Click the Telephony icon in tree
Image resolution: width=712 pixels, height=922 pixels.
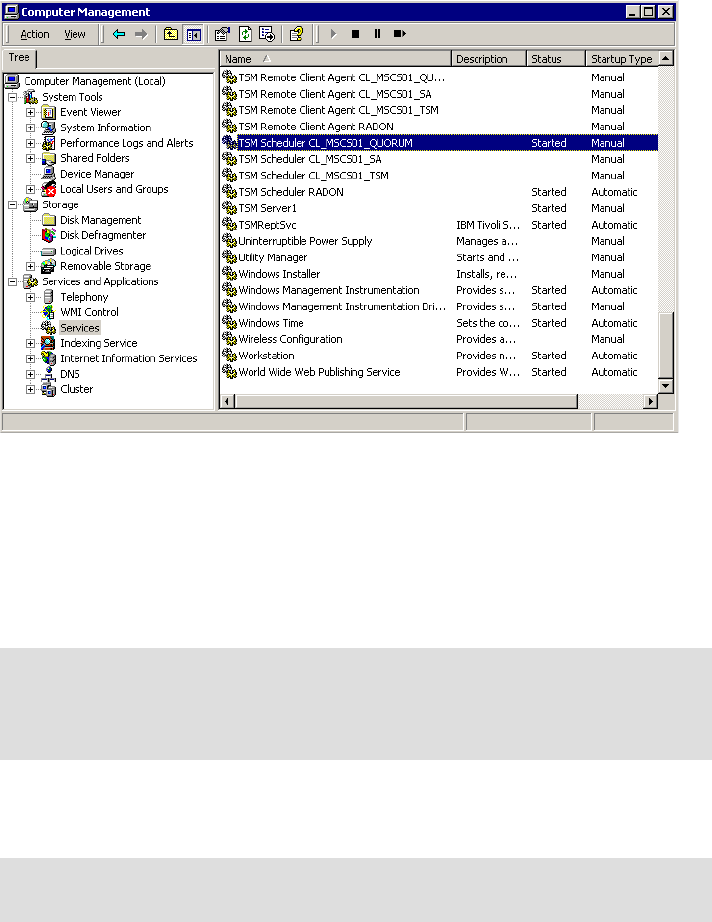[x=48, y=297]
